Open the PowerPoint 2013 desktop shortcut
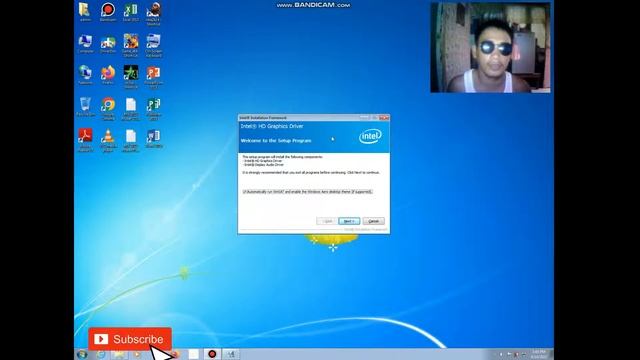This screenshot has height=360, width=640. (153, 77)
